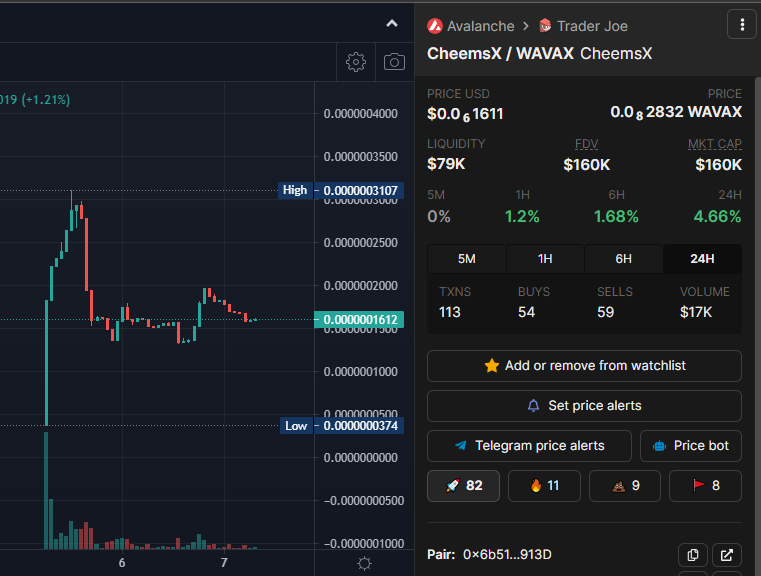Vote with the rocket reaction 82
This screenshot has height=576, width=761.
[463, 486]
